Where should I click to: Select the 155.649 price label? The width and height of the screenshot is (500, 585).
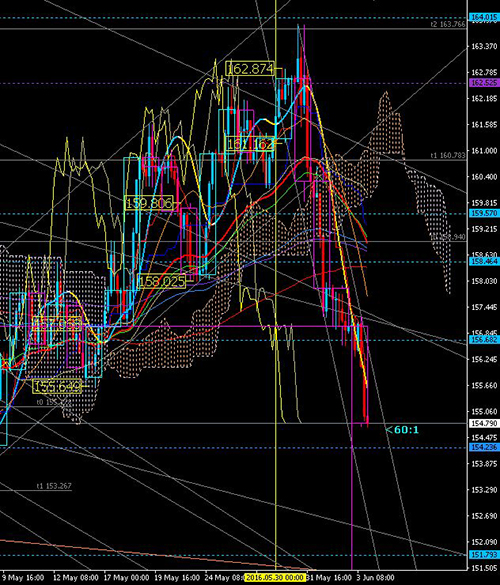pyautogui.click(x=57, y=387)
